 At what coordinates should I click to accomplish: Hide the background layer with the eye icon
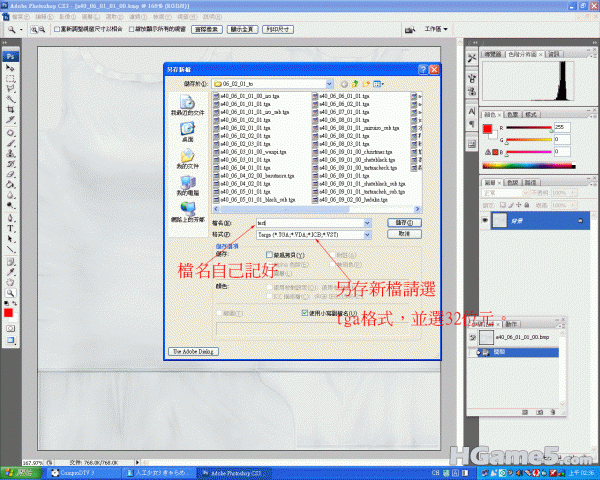486,220
